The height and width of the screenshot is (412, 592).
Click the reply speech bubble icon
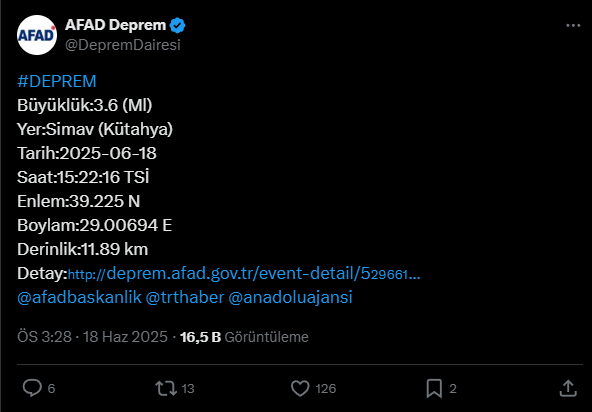coord(32,388)
